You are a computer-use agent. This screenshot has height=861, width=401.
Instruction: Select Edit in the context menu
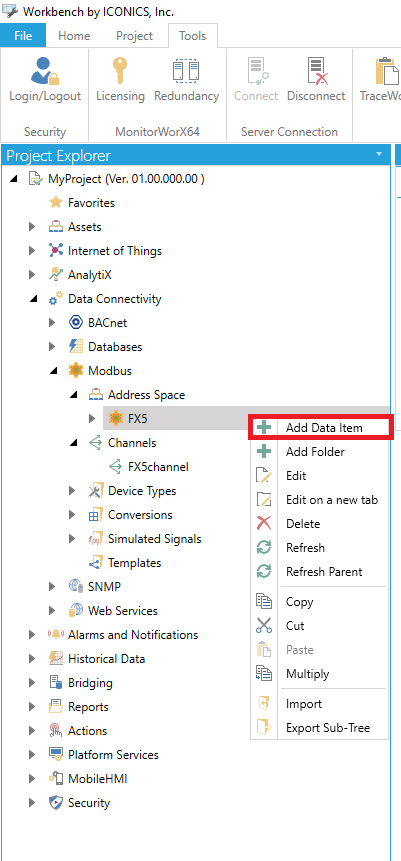[320, 476]
